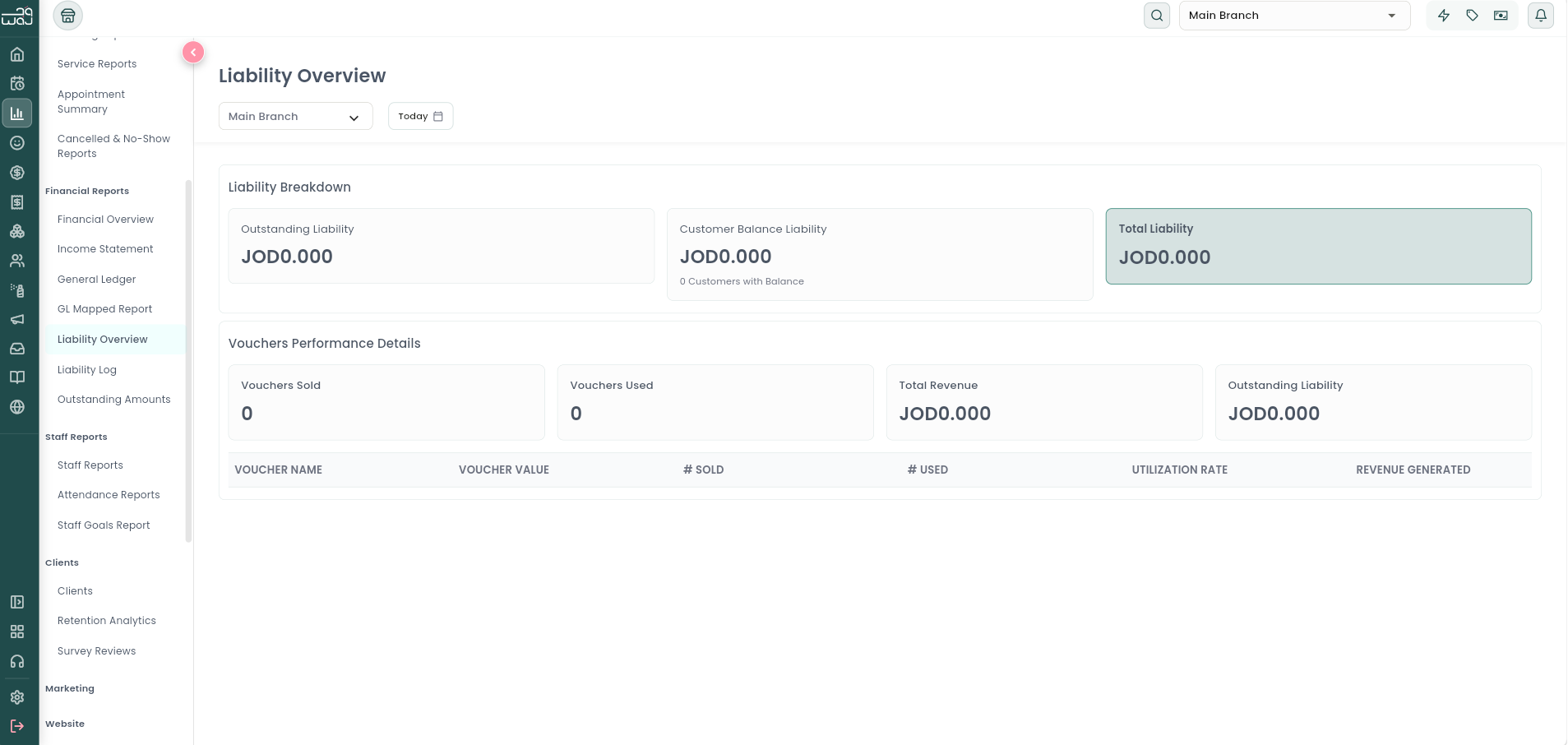
Task: Open the dollar coin sidebar icon
Action: pos(17,173)
